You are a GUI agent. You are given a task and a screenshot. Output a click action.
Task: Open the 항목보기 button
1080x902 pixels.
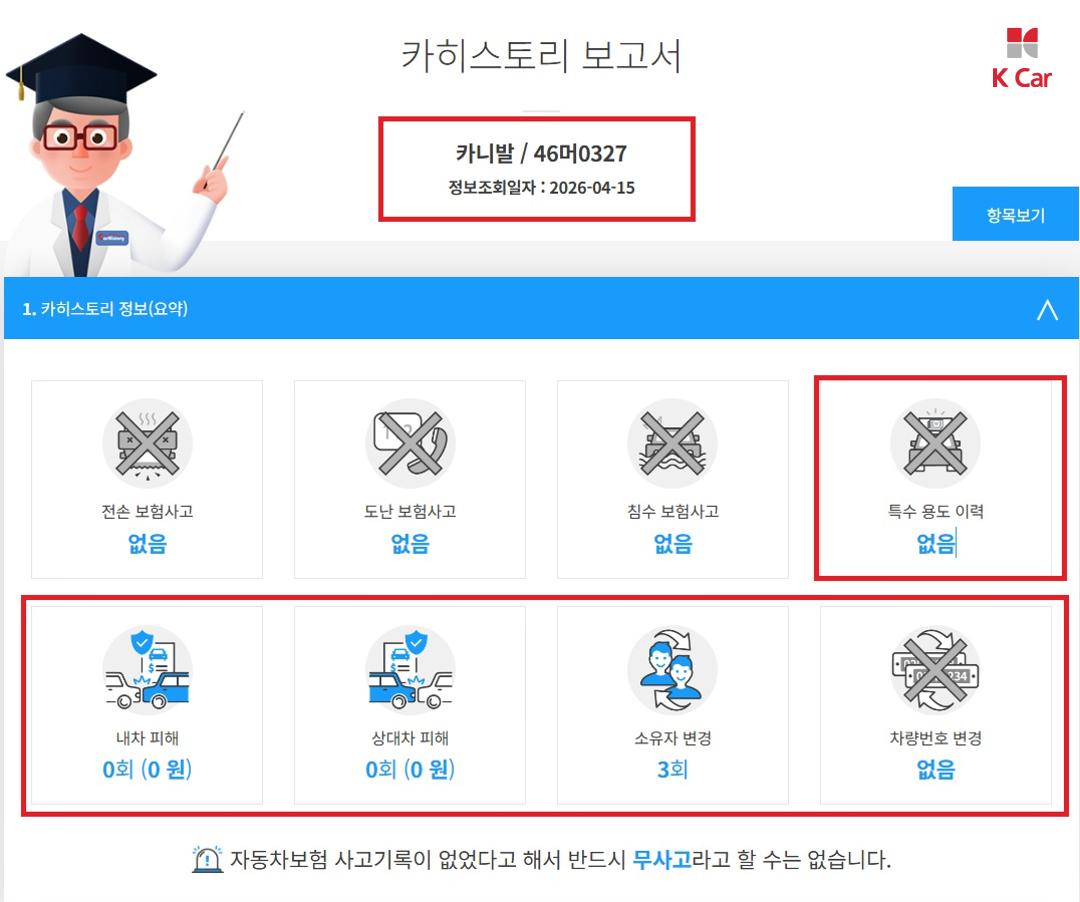[x=1015, y=214]
